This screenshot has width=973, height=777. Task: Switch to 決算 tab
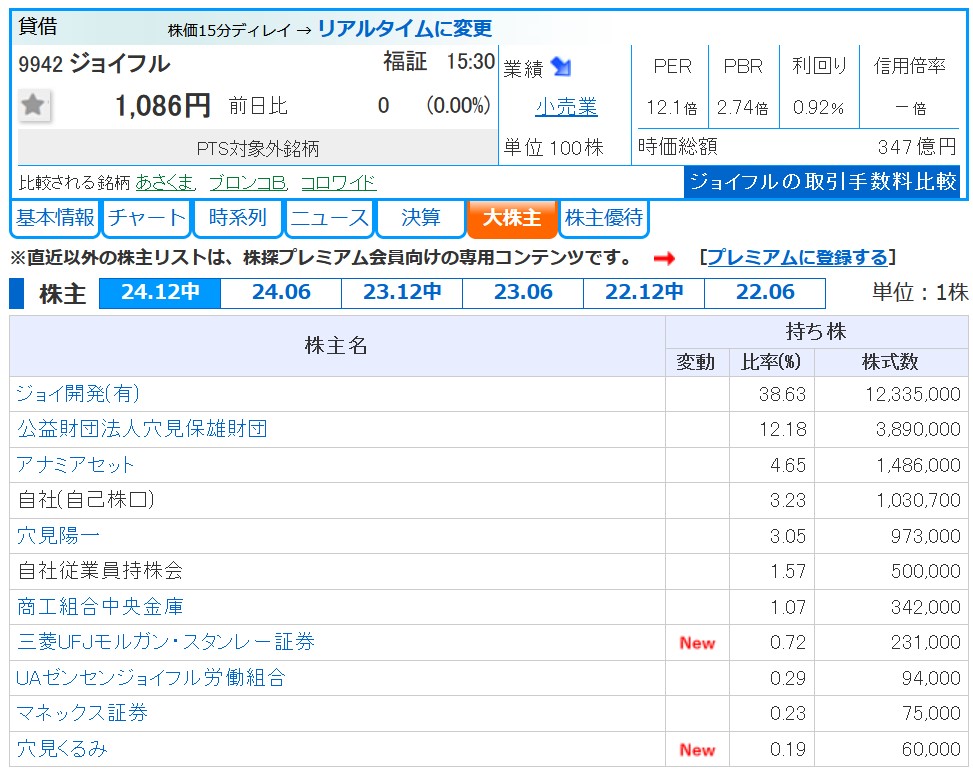(421, 218)
